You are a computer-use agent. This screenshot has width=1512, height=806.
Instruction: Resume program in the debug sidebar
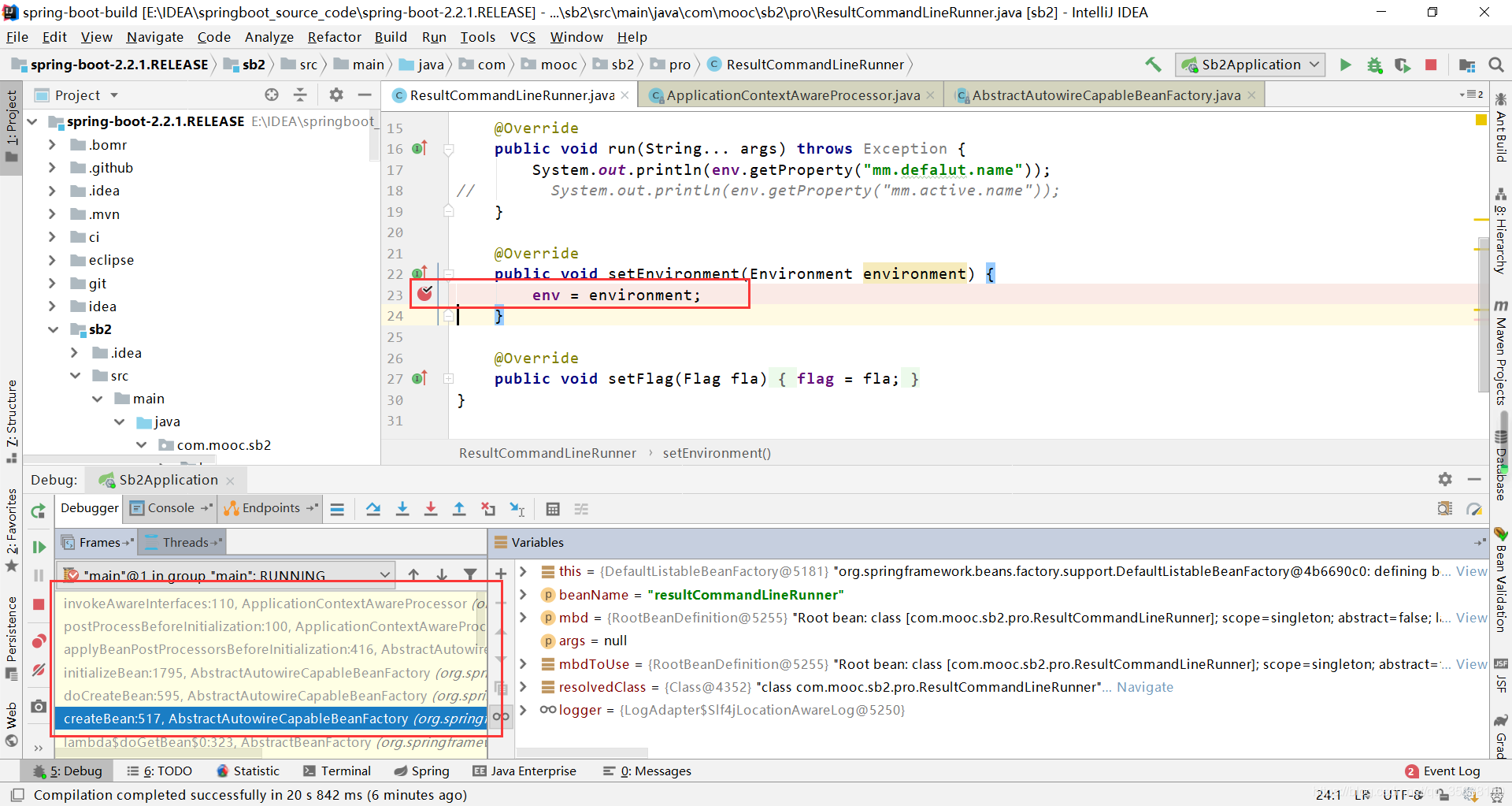[x=38, y=547]
